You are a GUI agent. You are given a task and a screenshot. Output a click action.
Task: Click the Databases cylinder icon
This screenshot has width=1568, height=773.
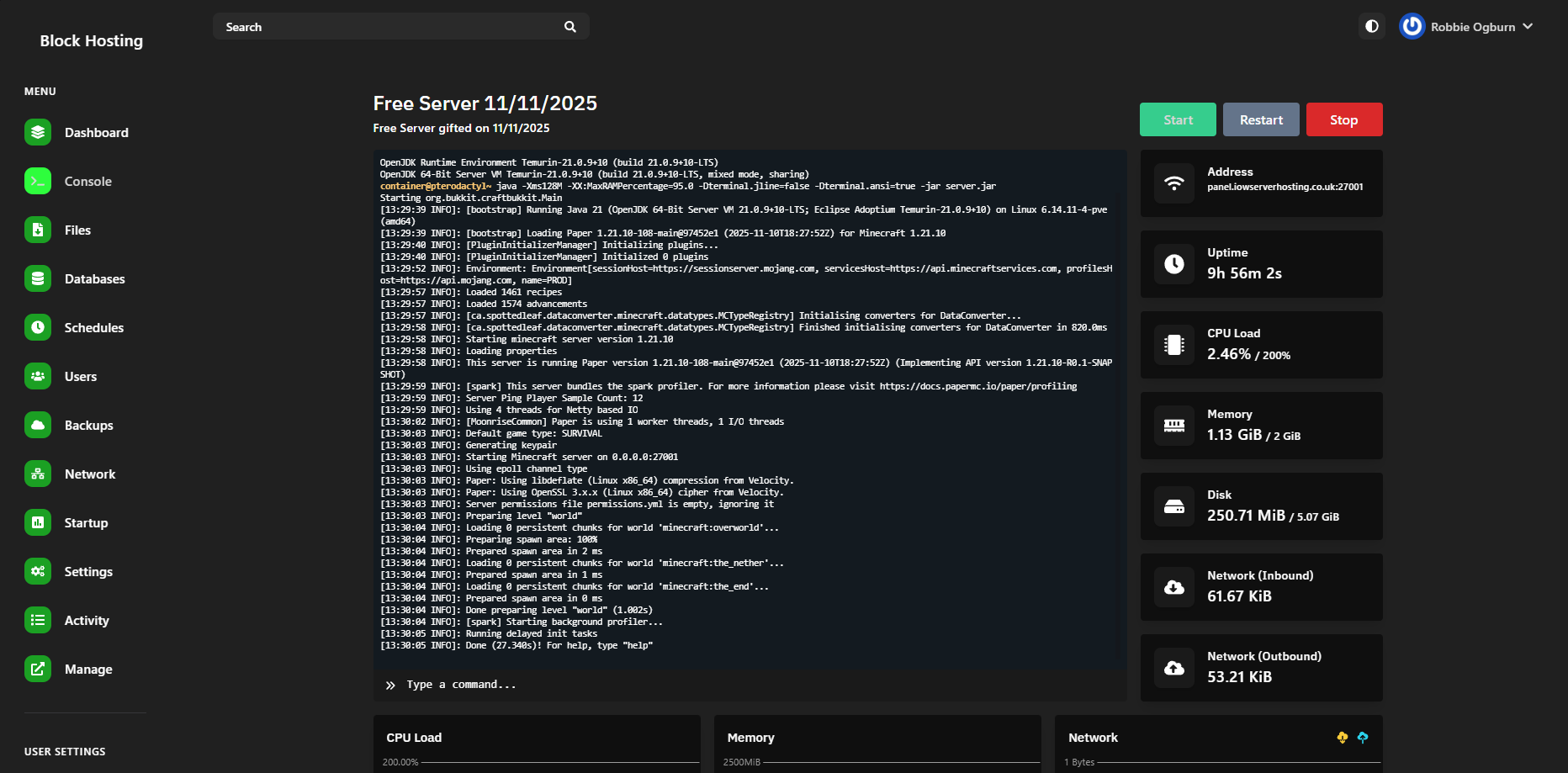(38, 278)
